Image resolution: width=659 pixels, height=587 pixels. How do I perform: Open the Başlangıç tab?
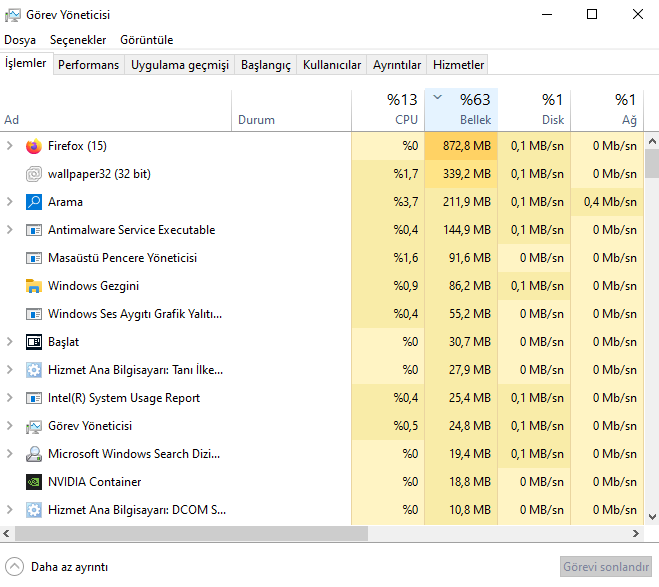[x=266, y=65]
